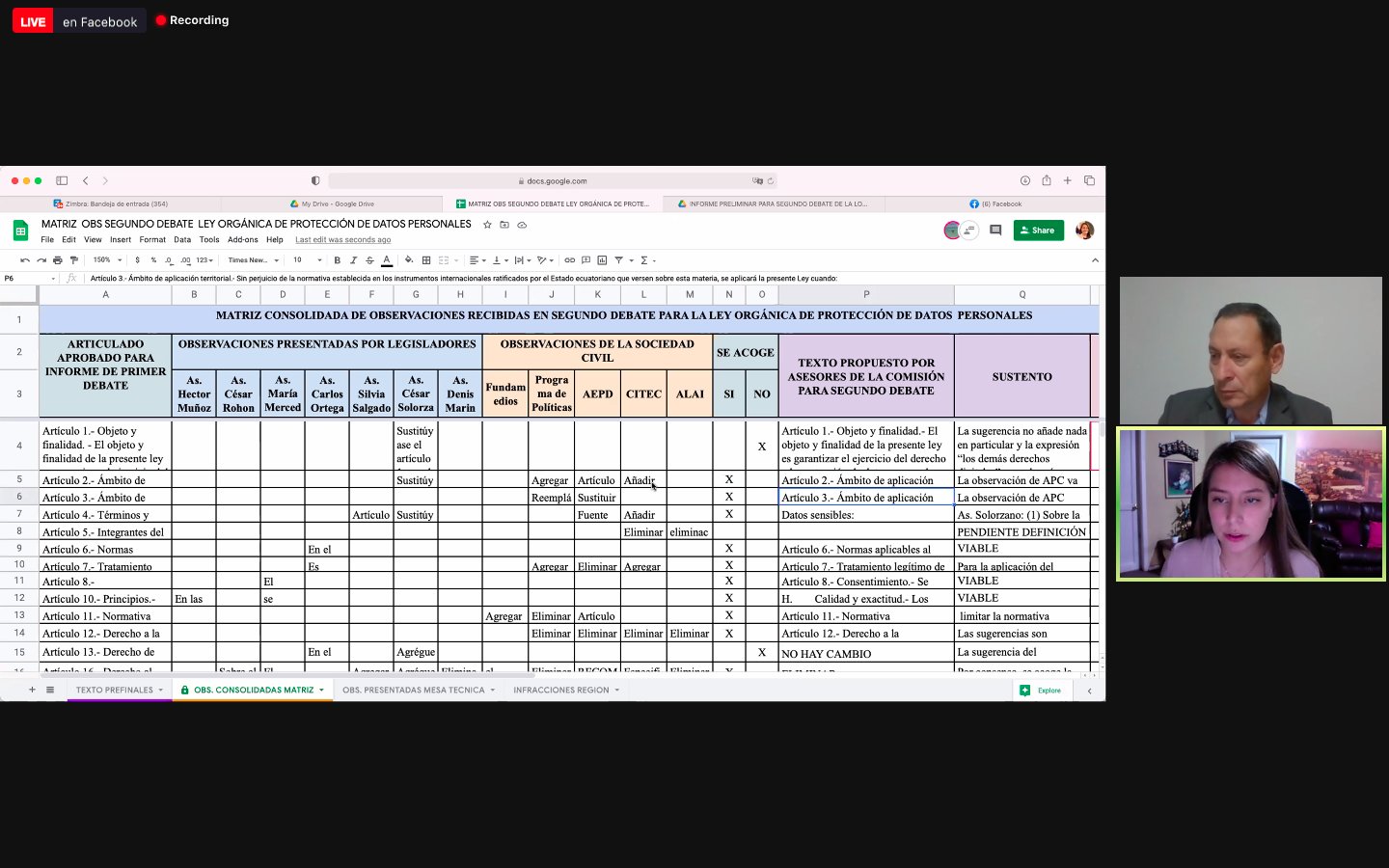Screen dimensions: 1389x868
Task: Open new tab with Safari plus icon
Action: click(x=1068, y=180)
